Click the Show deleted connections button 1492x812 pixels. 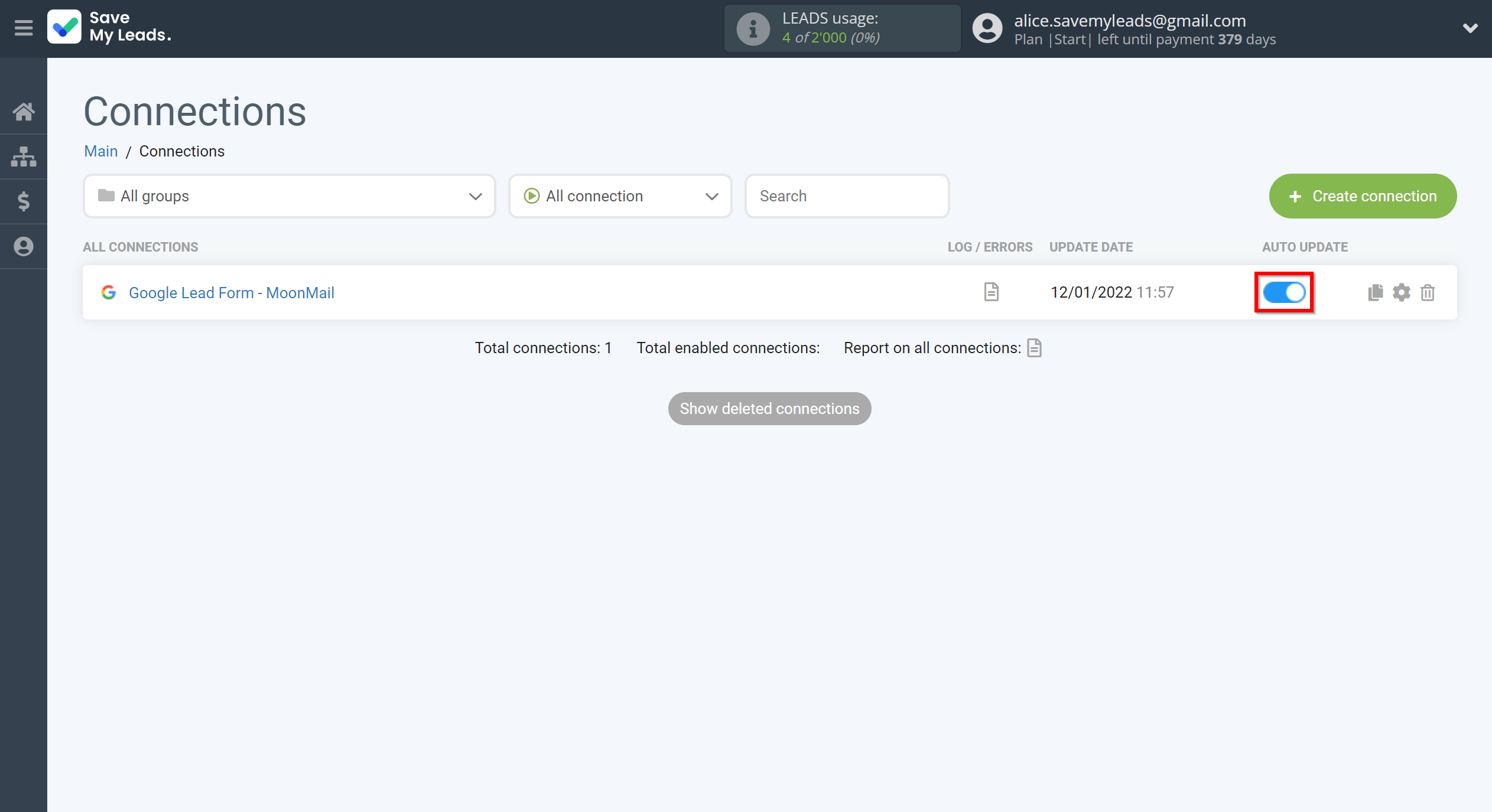coord(770,408)
